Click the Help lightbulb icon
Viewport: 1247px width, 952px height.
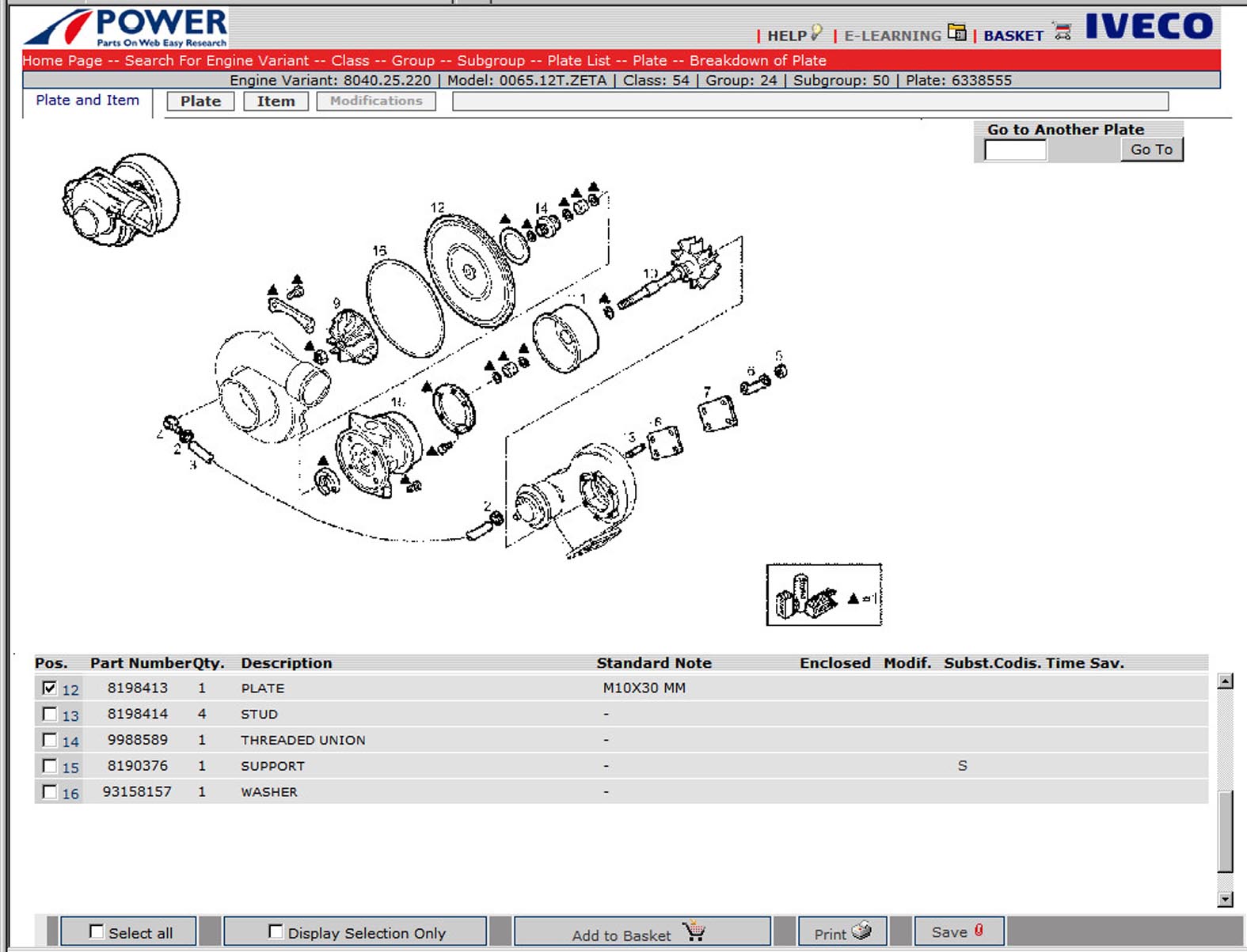pos(816,33)
